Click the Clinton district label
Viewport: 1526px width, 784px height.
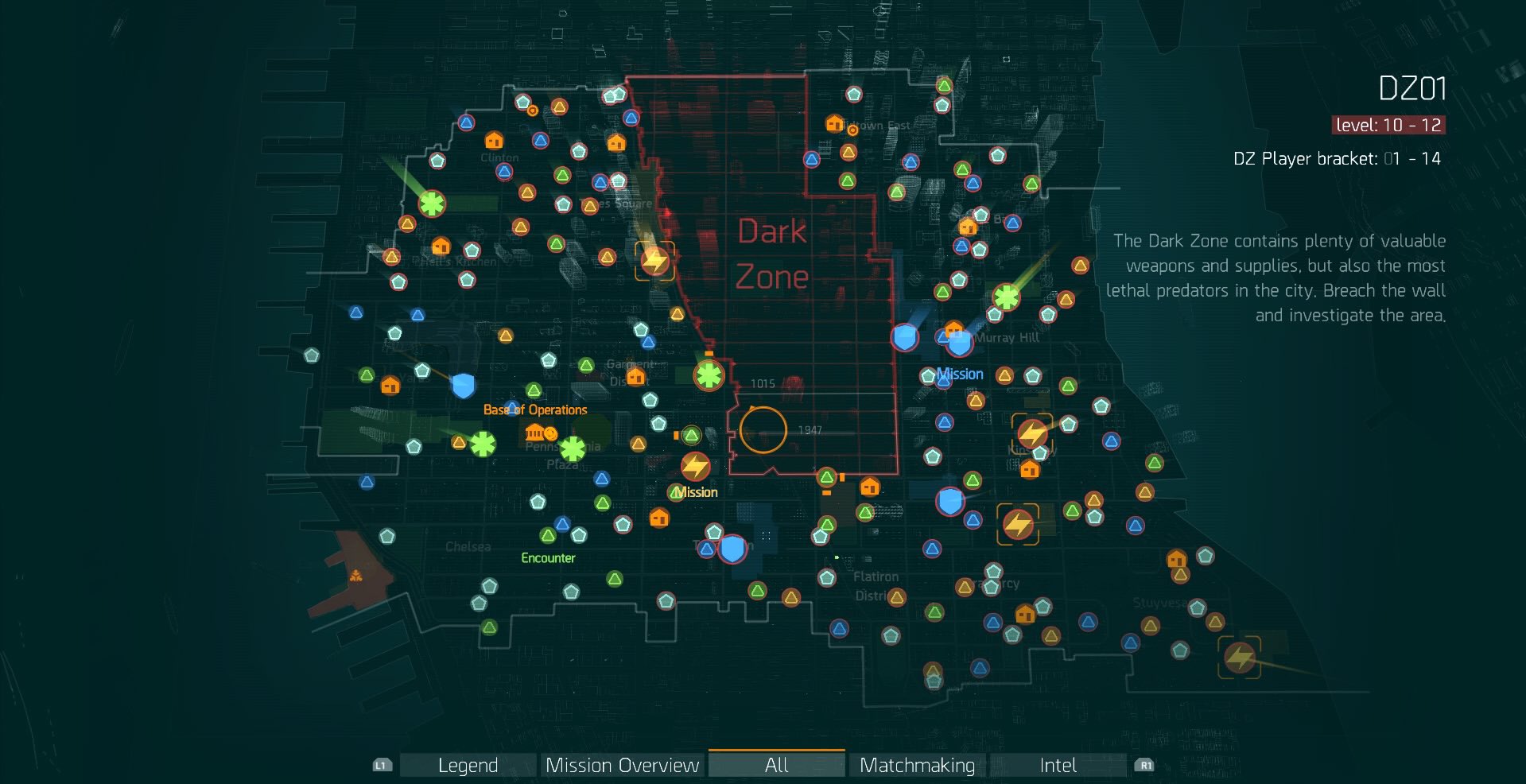[499, 157]
